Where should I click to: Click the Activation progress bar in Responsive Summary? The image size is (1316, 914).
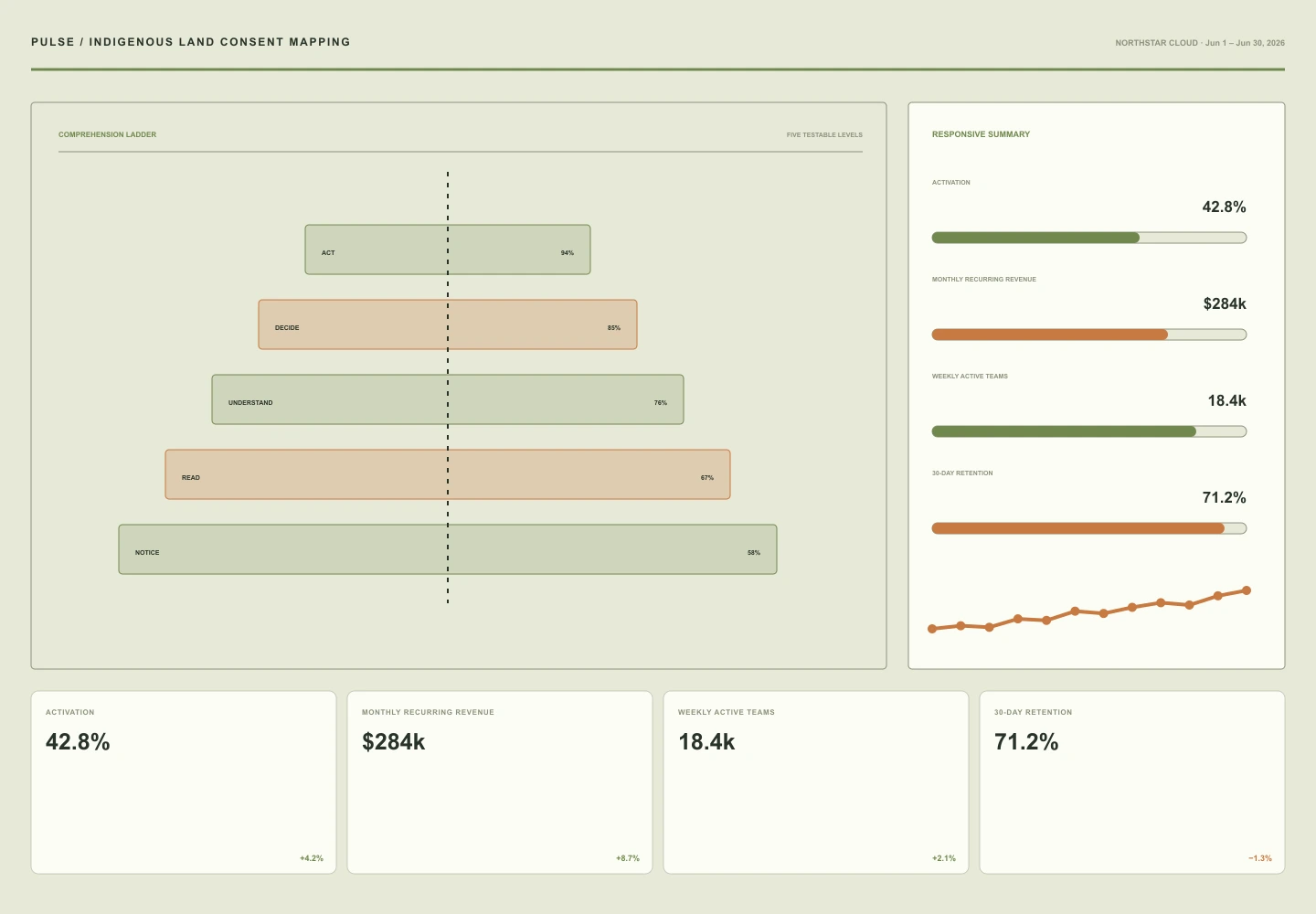click(x=1089, y=238)
